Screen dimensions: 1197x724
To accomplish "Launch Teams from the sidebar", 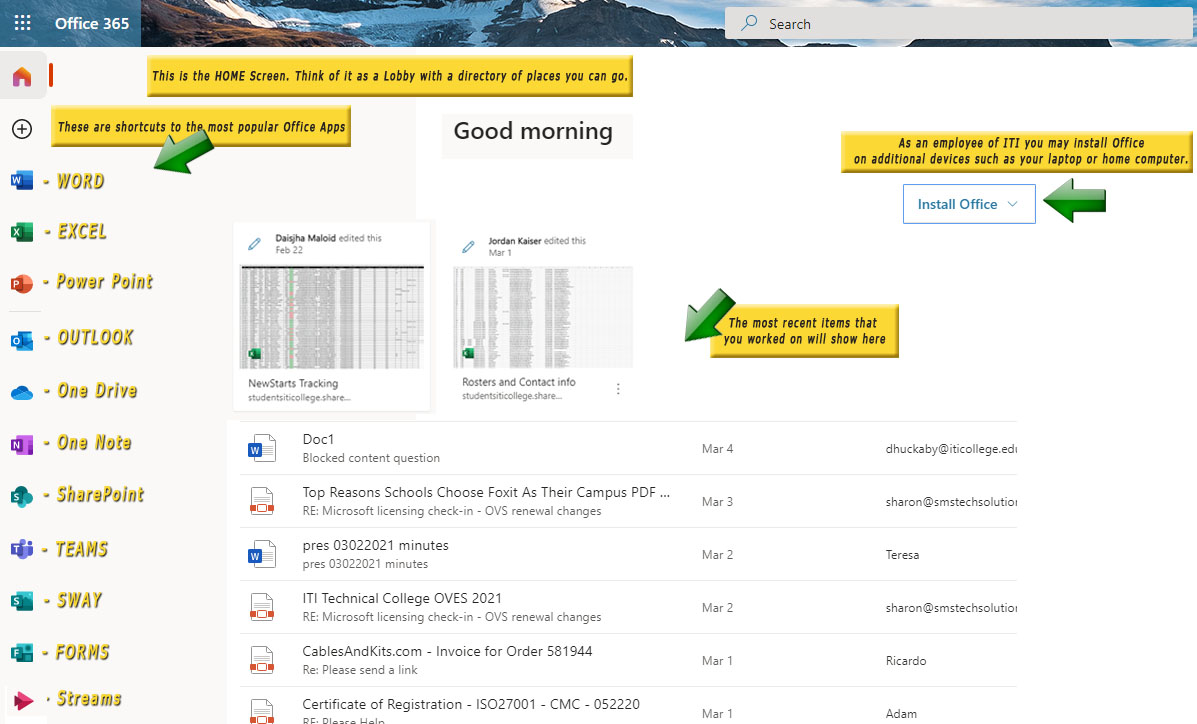I will click(x=22, y=549).
